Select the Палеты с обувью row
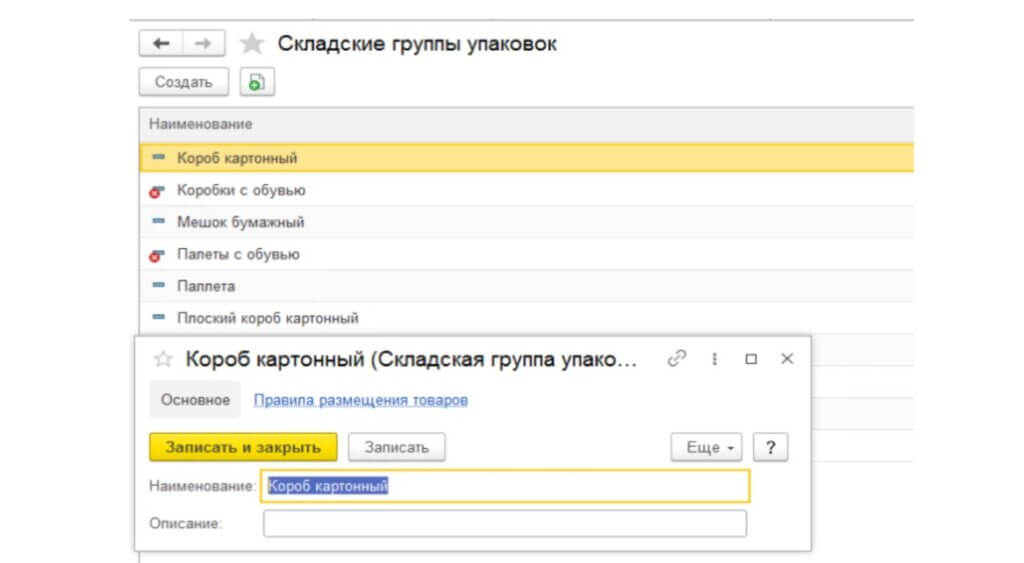This screenshot has height=563, width=1024. click(526, 254)
